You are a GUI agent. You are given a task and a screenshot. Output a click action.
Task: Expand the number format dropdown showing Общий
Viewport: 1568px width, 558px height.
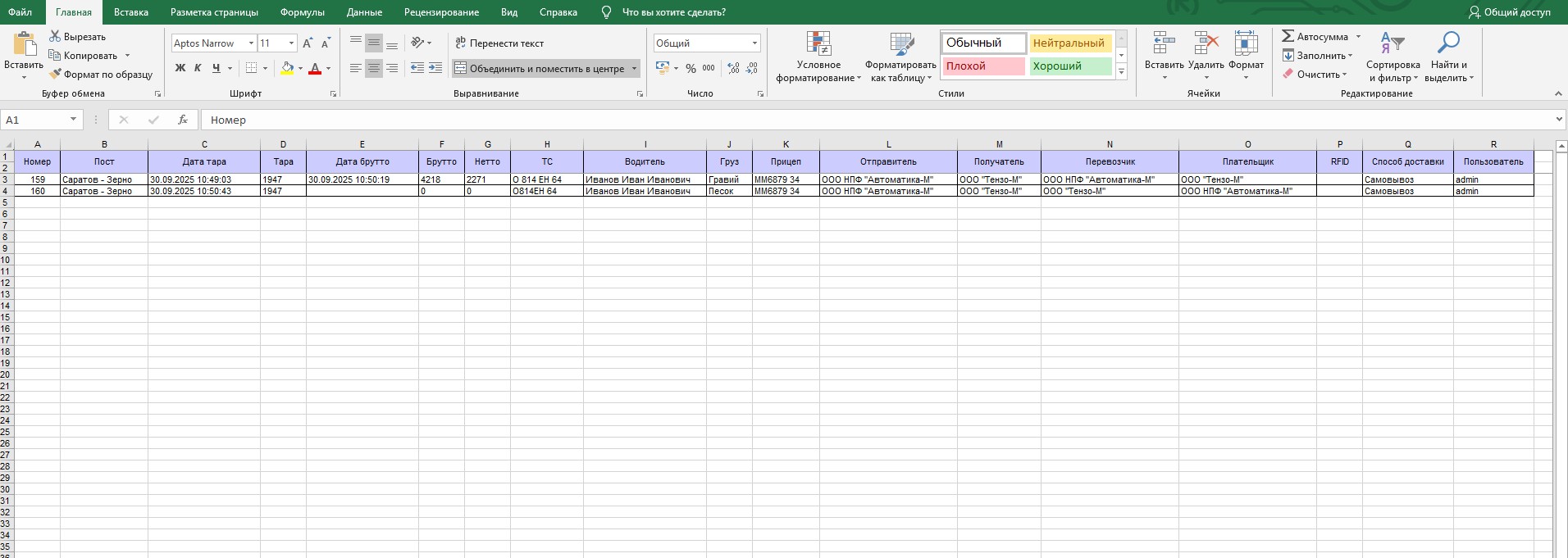click(754, 43)
